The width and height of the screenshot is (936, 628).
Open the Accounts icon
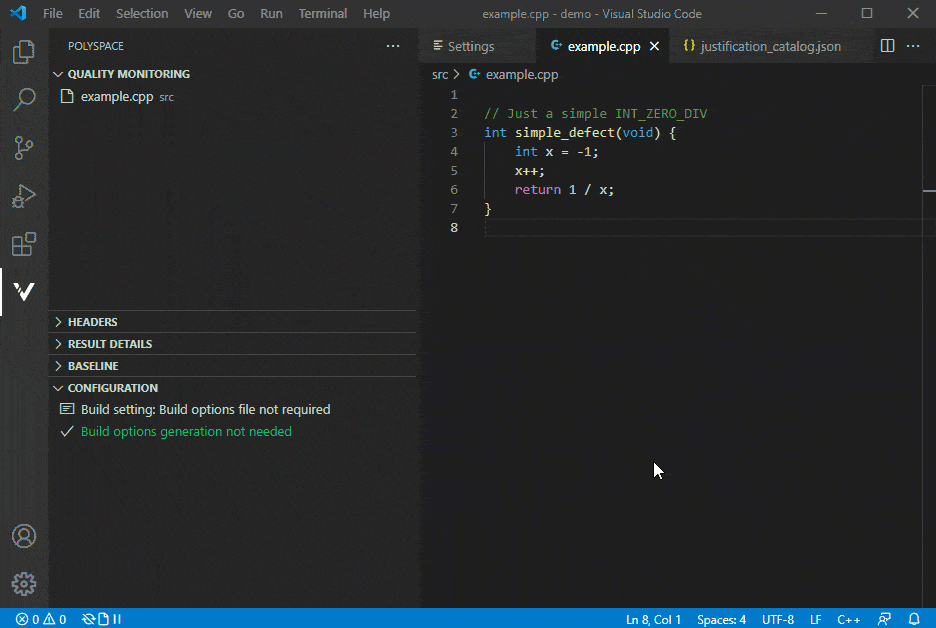click(x=24, y=536)
